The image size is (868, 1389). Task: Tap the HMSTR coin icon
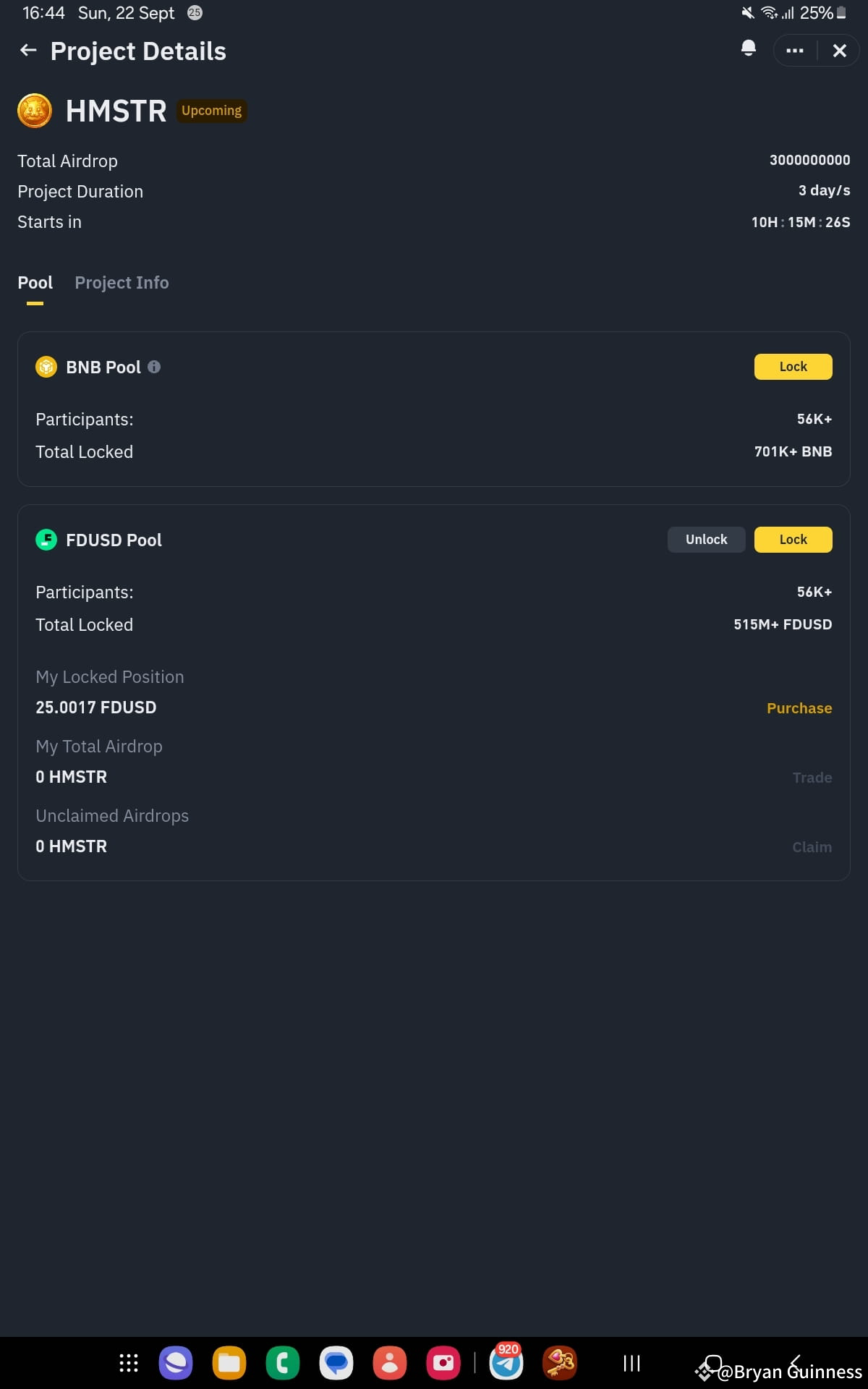[x=34, y=111]
